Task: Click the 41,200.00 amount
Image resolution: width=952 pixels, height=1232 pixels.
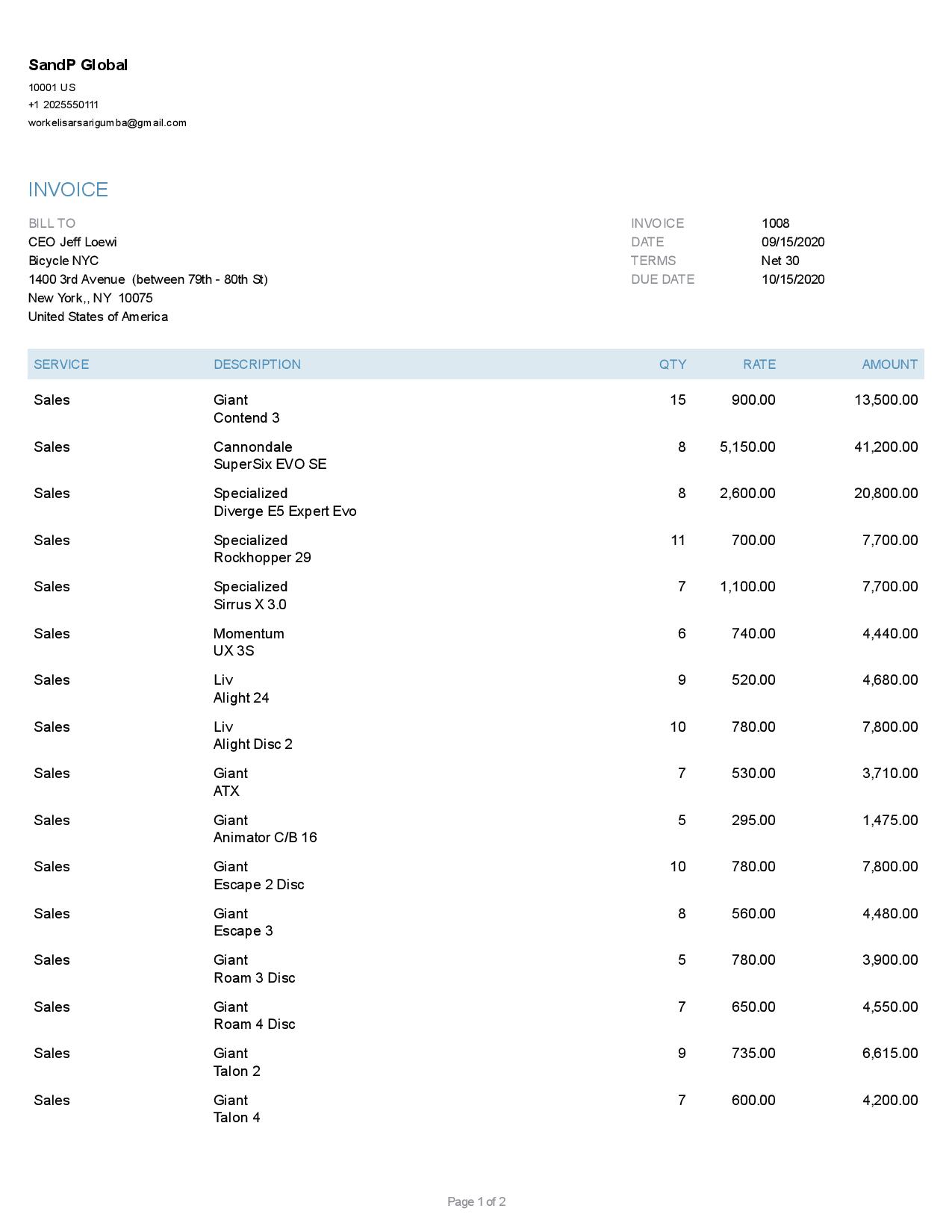Action: click(886, 447)
